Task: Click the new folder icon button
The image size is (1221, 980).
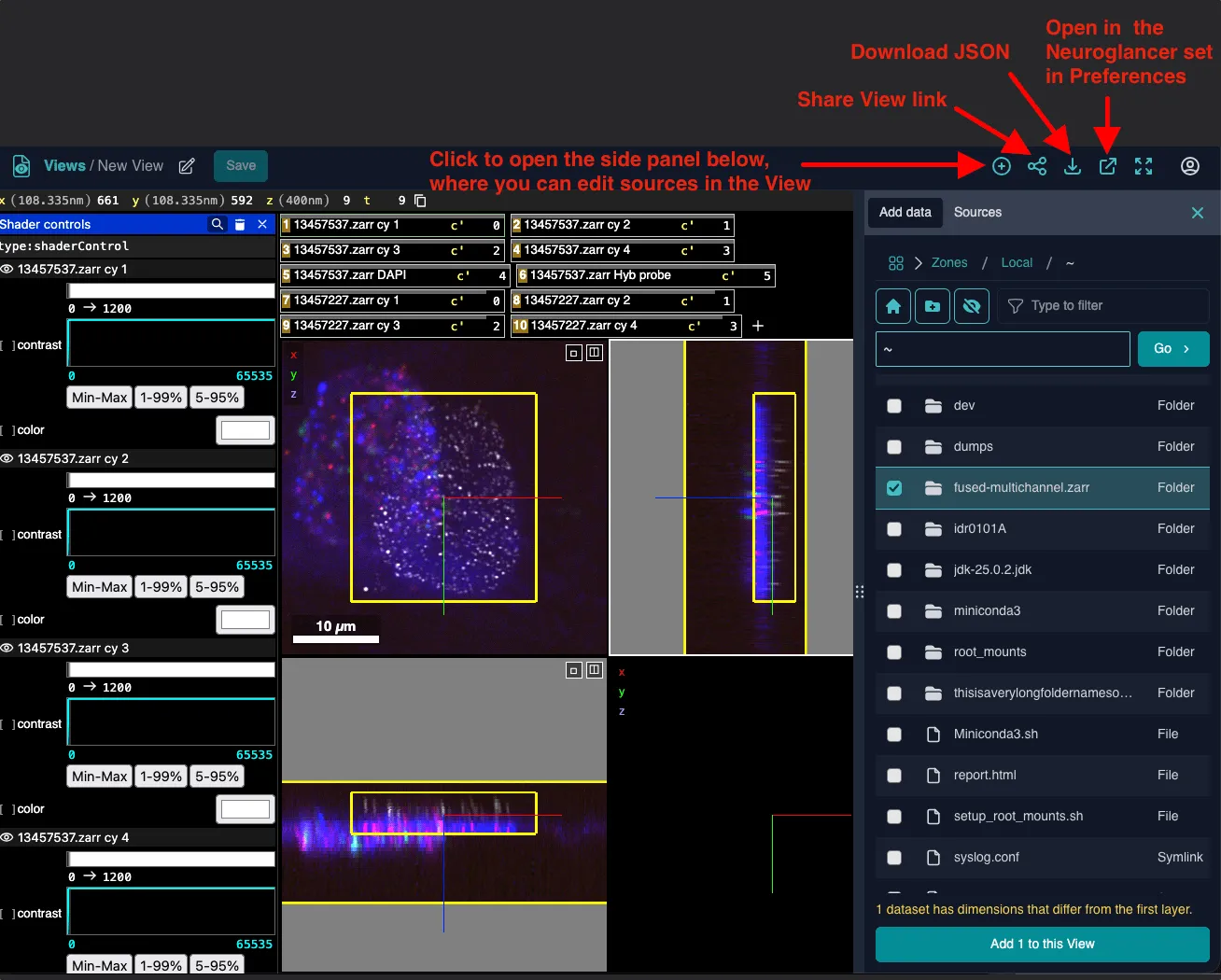Action: click(x=933, y=306)
